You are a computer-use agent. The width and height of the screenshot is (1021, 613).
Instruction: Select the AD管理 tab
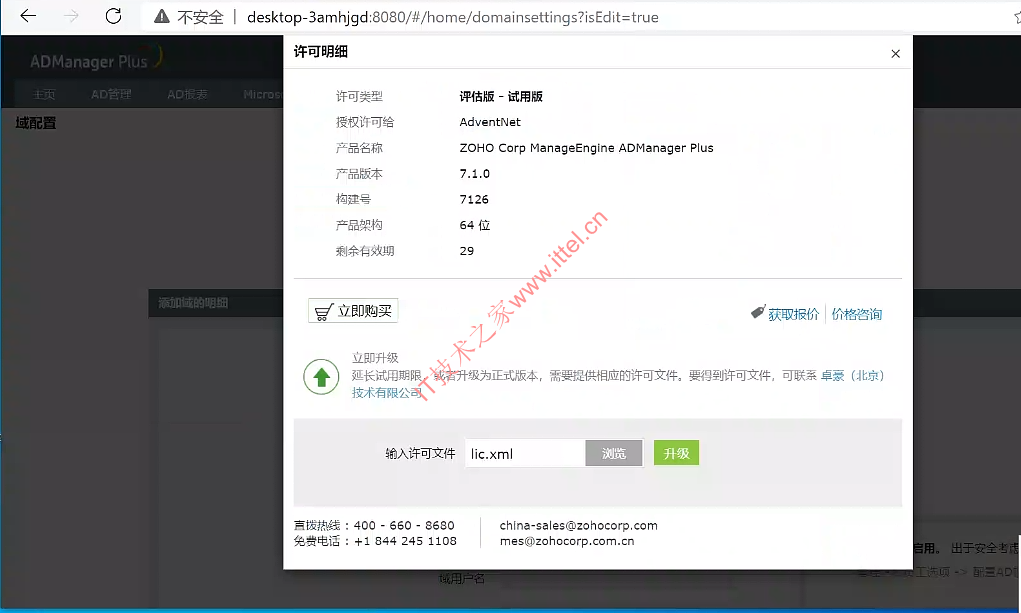click(x=111, y=94)
